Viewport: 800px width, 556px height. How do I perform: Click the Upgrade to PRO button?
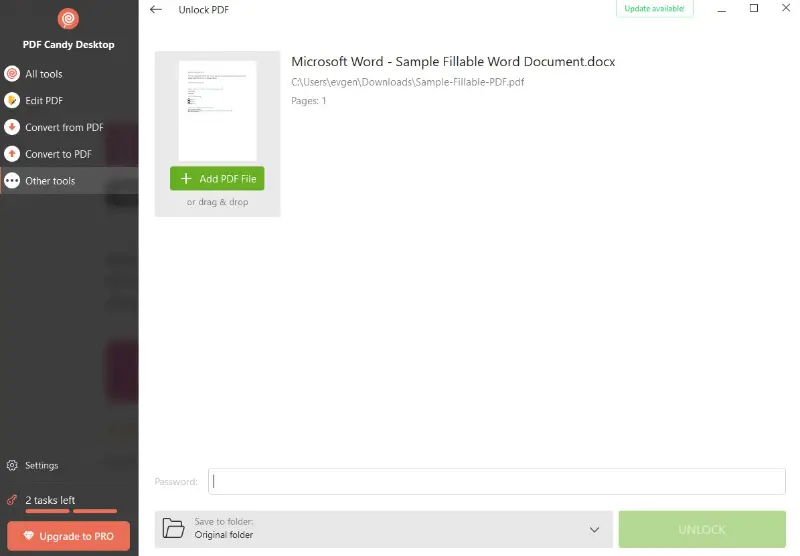point(68,536)
